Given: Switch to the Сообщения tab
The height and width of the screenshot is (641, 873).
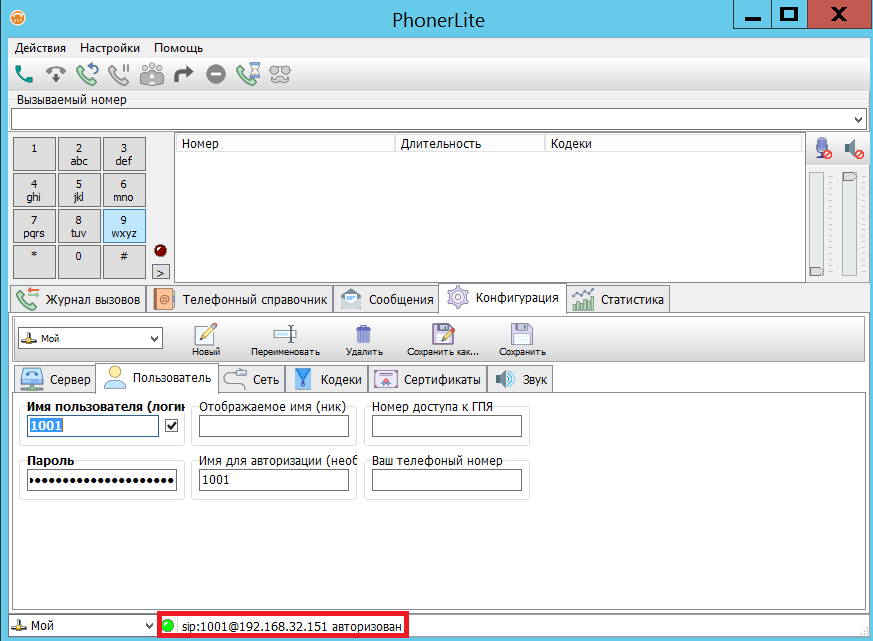Looking at the screenshot, I should pos(387,299).
